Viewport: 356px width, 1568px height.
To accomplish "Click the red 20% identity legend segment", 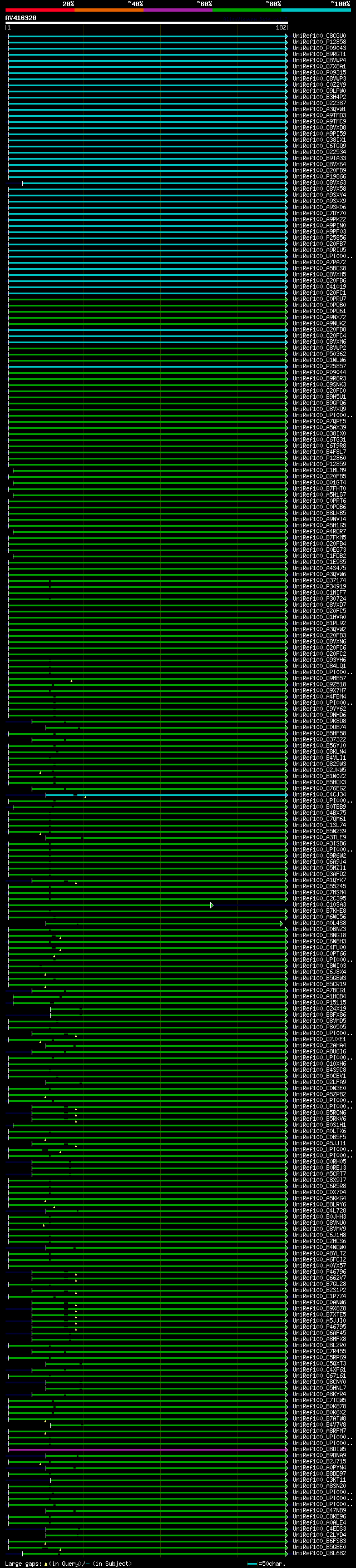I will point(39,10).
